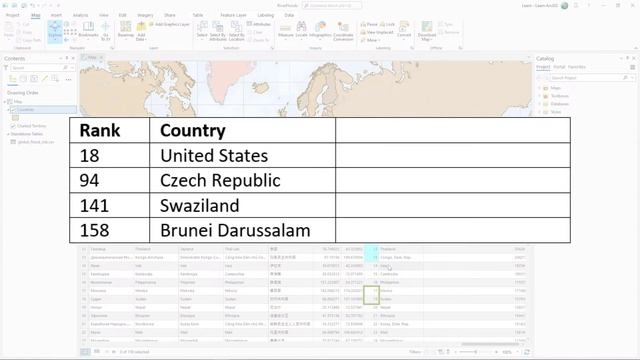Screen dimensions: 640x360
Task: Switch to the Analysis ribbon tab
Action: 80,15
